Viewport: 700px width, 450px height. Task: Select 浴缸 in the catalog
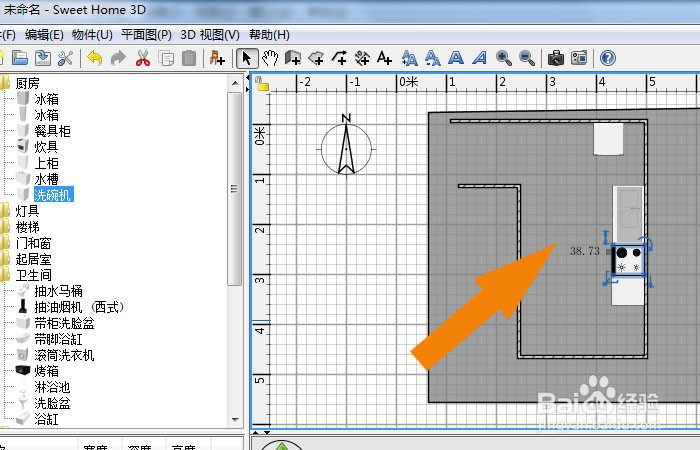click(46, 419)
